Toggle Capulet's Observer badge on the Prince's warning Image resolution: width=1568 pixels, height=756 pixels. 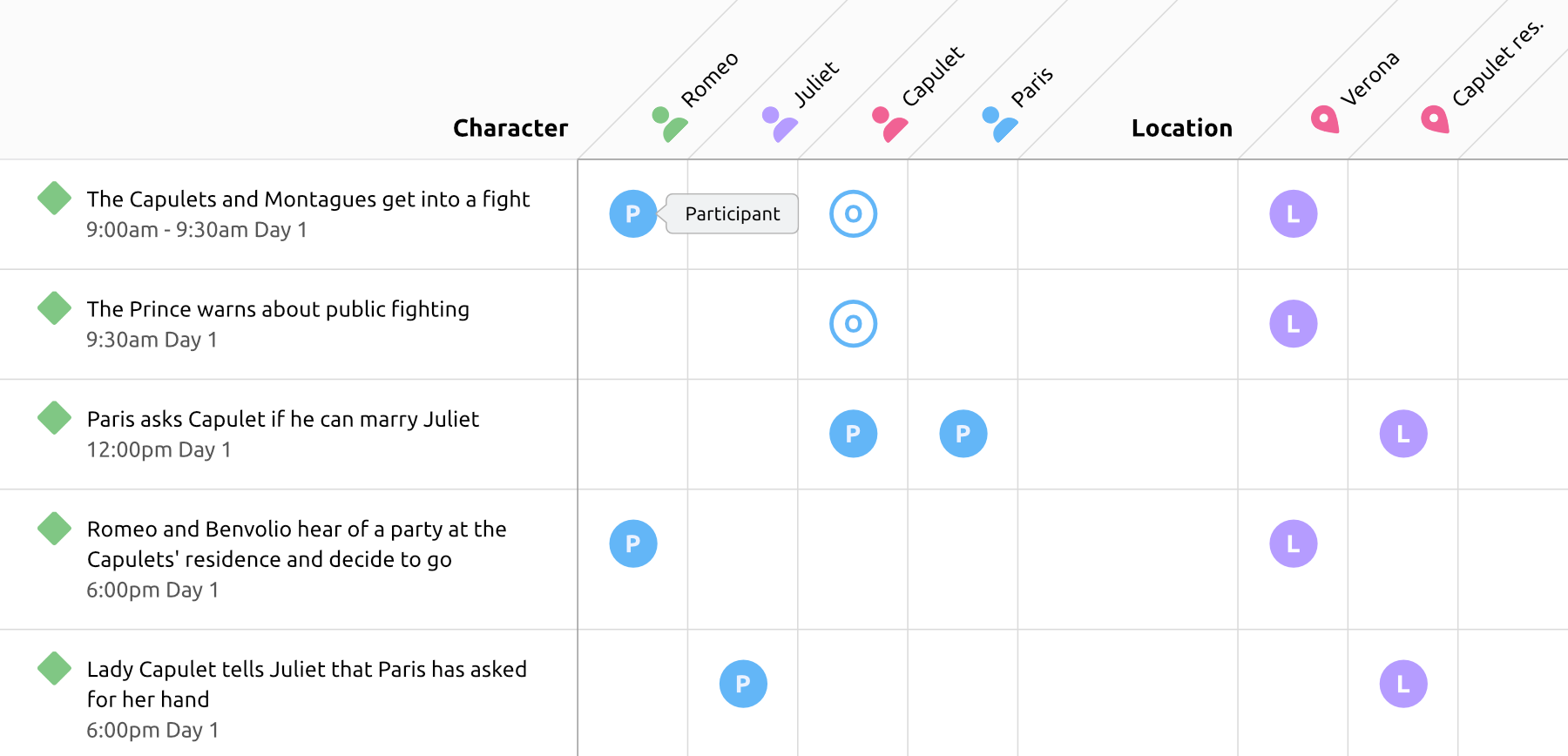pos(853,323)
